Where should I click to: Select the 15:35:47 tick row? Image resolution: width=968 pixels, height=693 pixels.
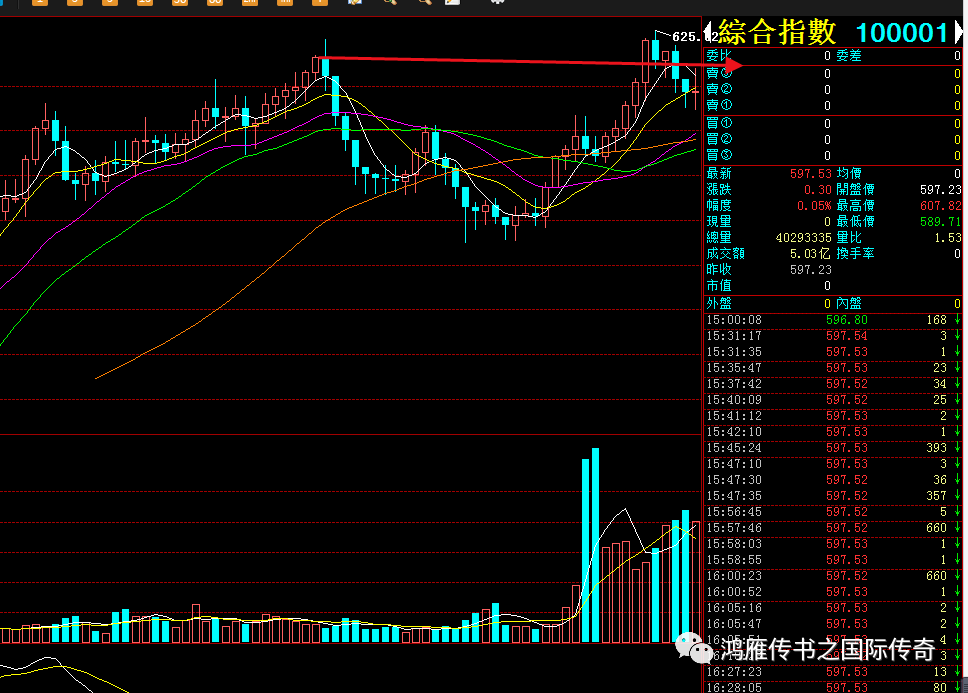[x=833, y=368]
